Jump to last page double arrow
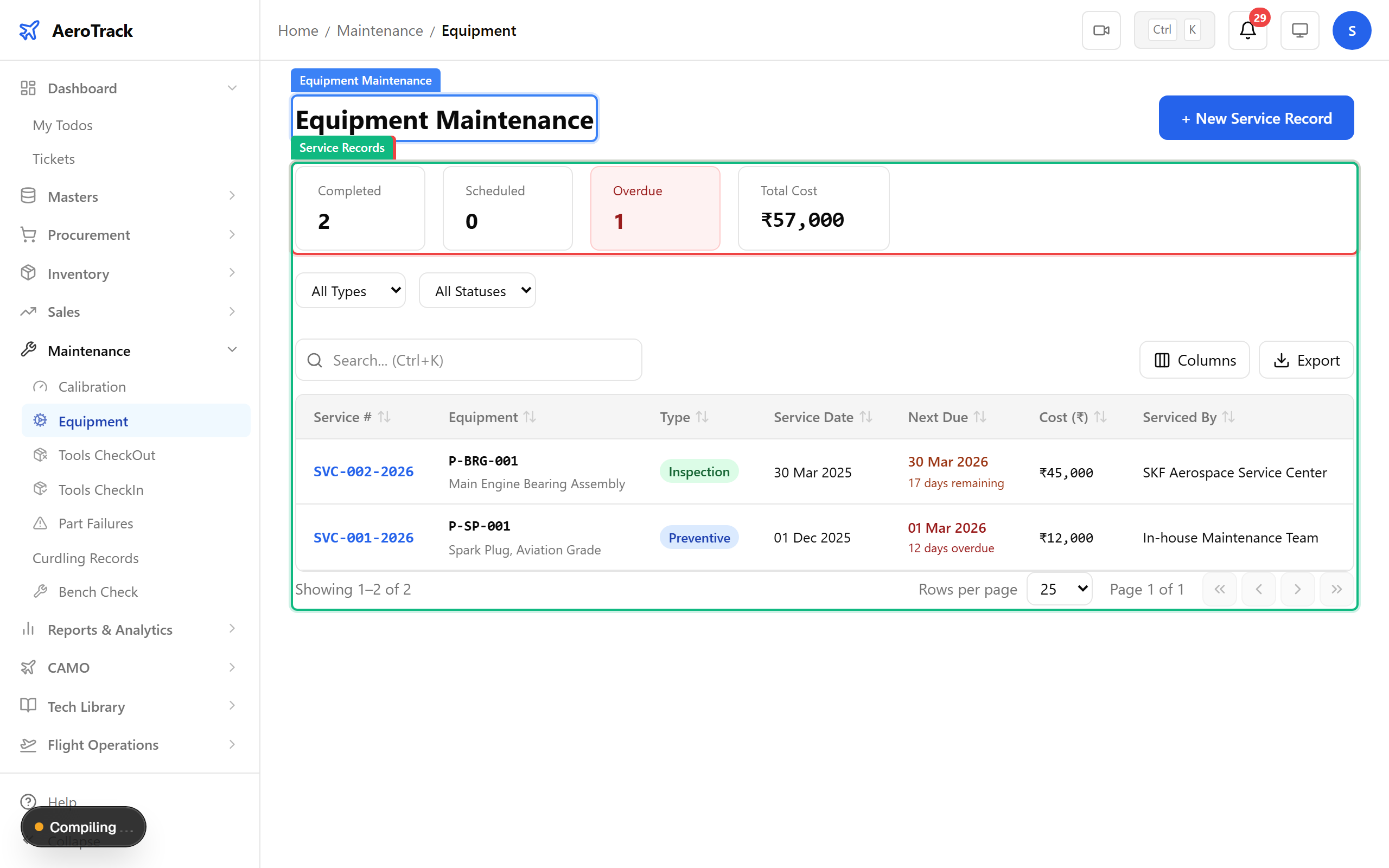The image size is (1389, 868). click(x=1336, y=590)
